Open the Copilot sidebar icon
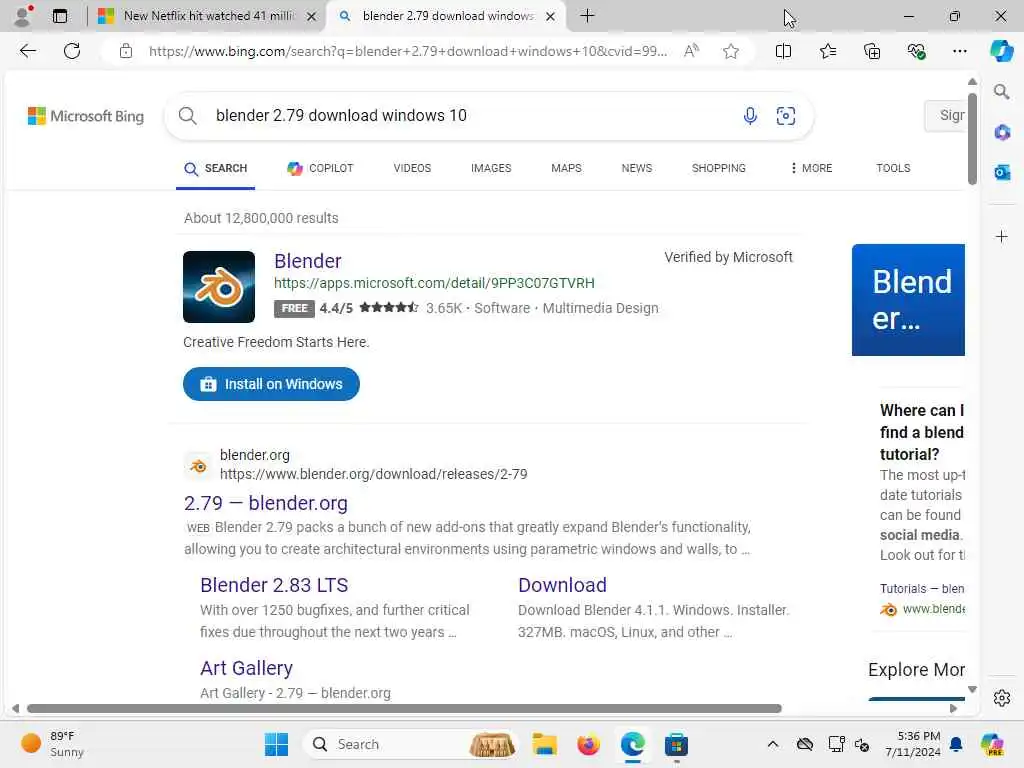This screenshot has width=1024, height=768. click(x=1001, y=51)
